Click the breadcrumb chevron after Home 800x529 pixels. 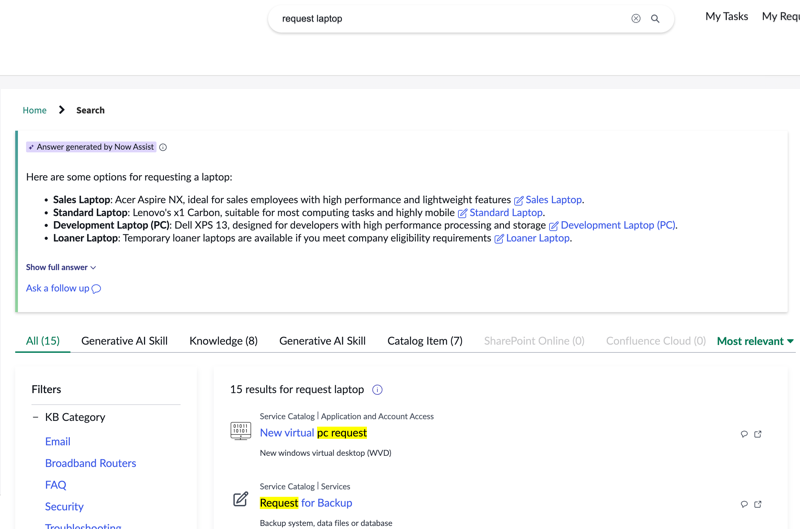[x=62, y=110]
